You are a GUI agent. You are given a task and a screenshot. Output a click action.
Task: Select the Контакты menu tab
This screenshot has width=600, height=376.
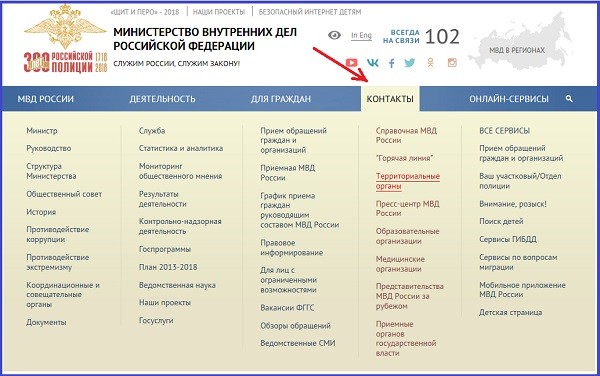[x=390, y=99]
